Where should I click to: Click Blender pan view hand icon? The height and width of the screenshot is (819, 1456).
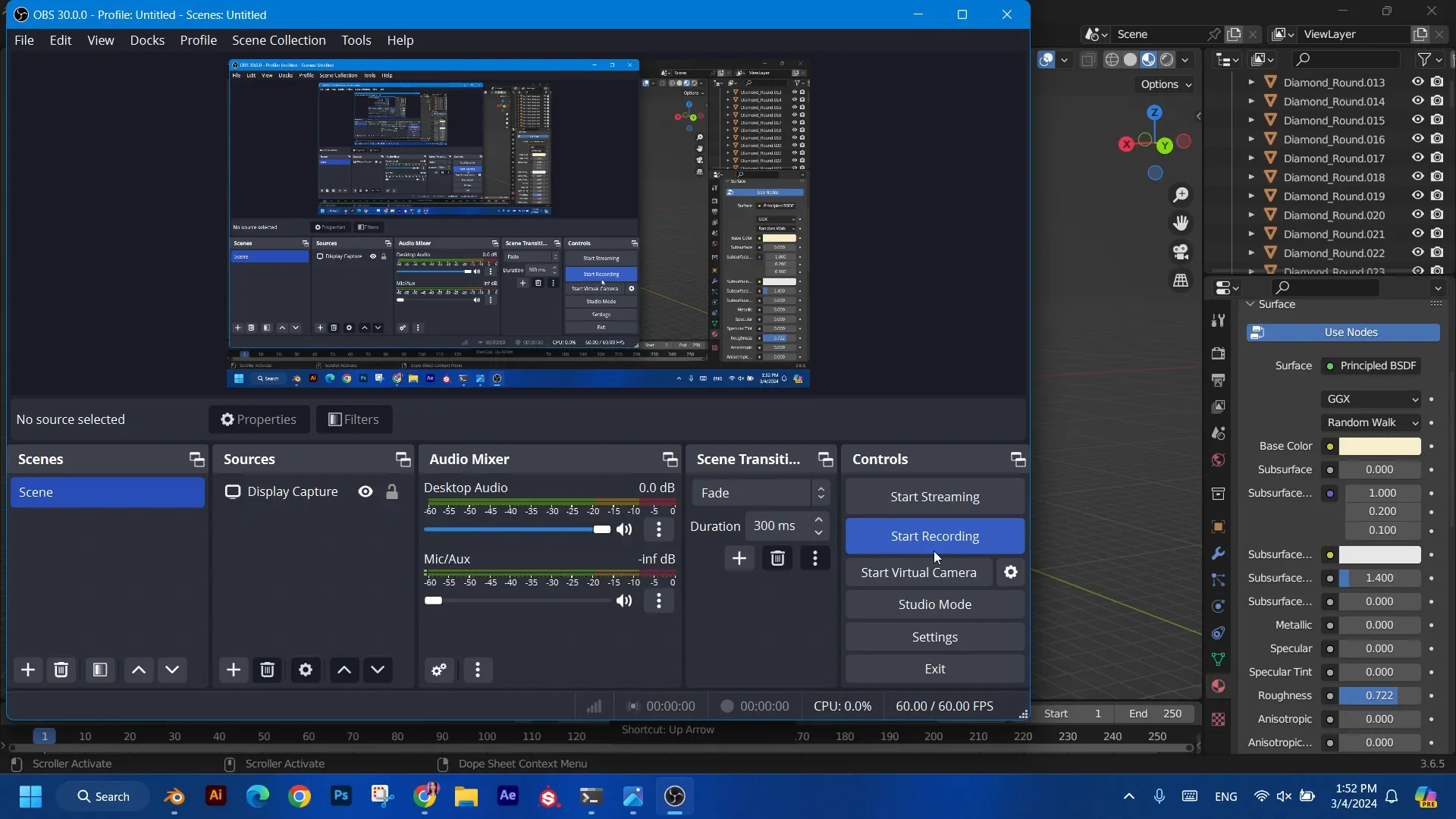pos(1181,223)
